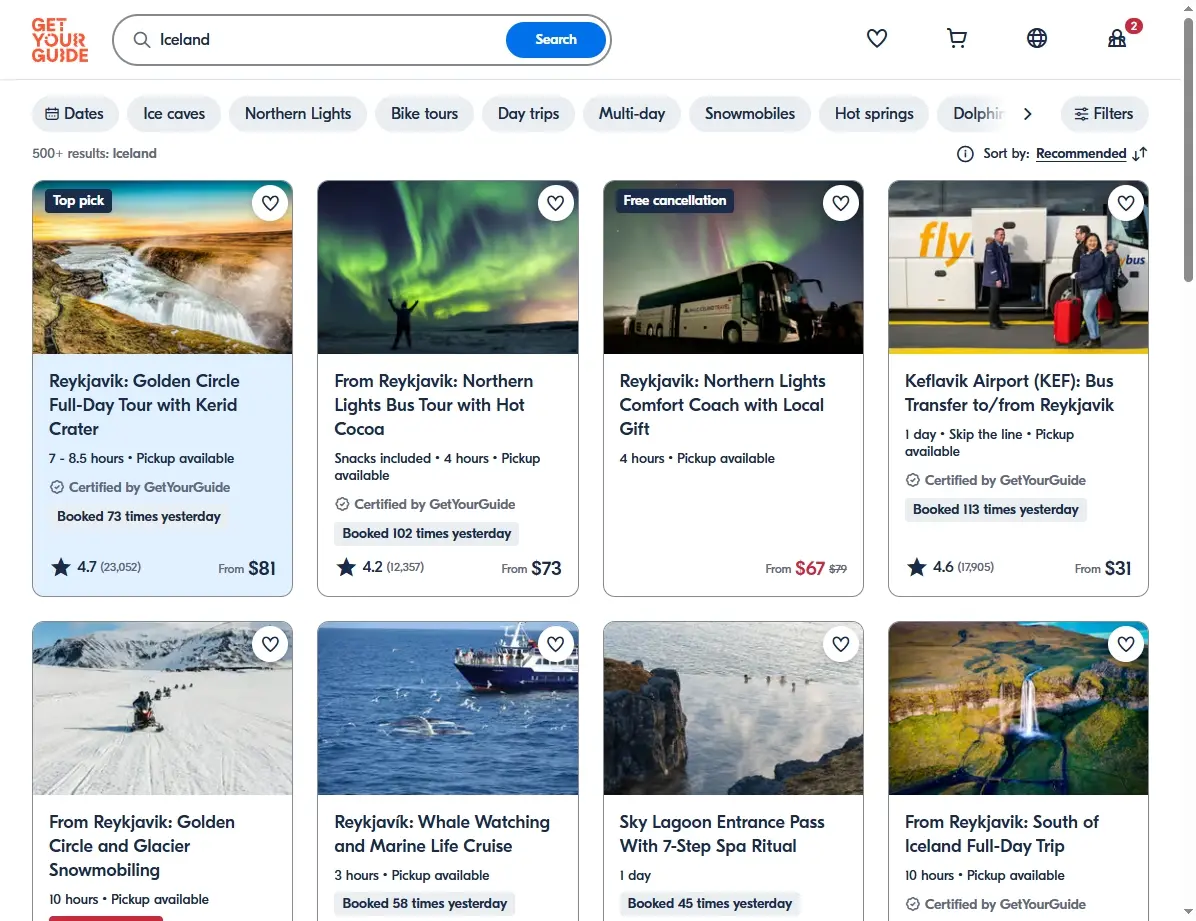The width and height of the screenshot is (1196, 921).
Task: Click the From $31 price
Action: 1103,568
